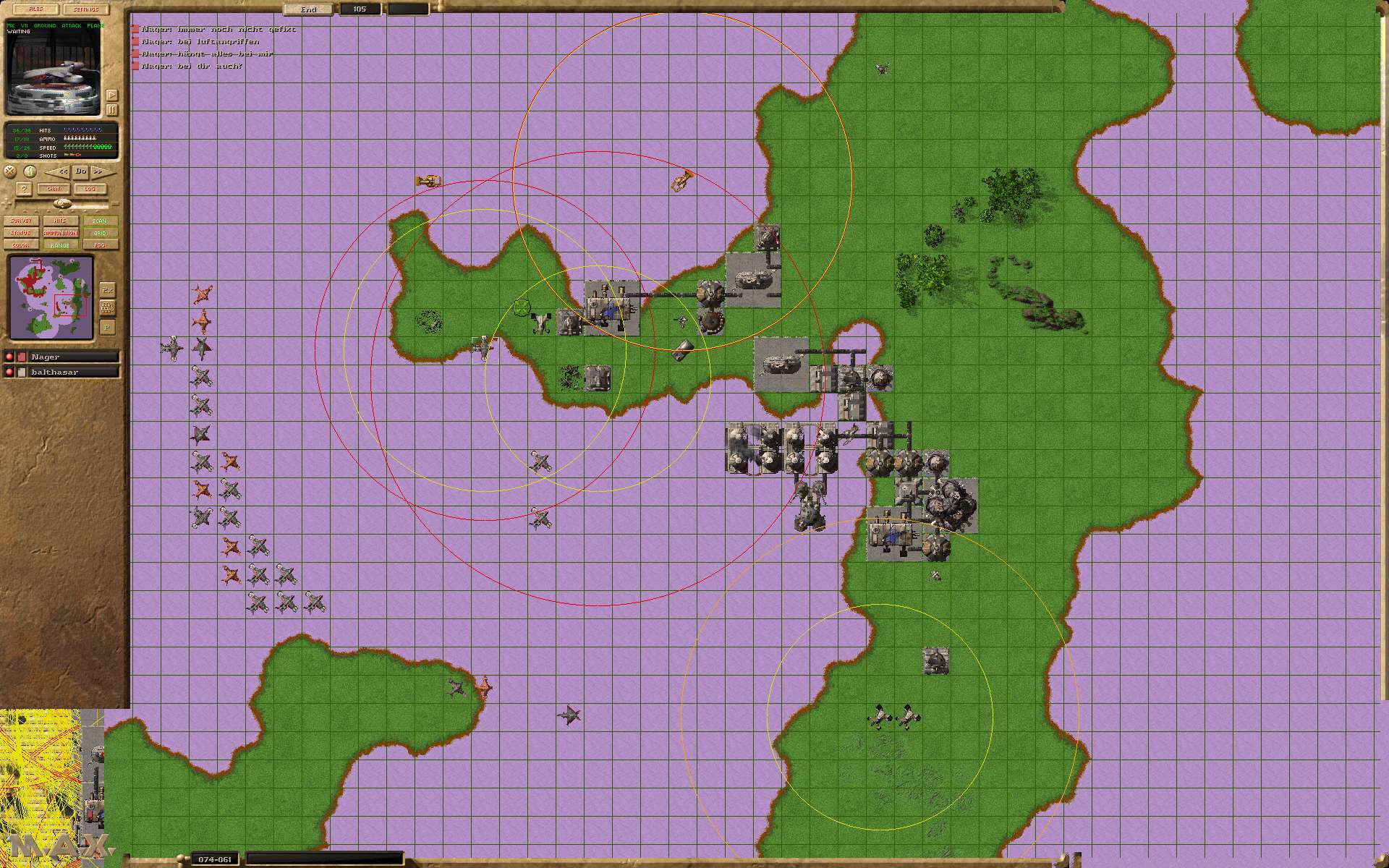Click the map zoom slider knob

(x=62, y=204)
